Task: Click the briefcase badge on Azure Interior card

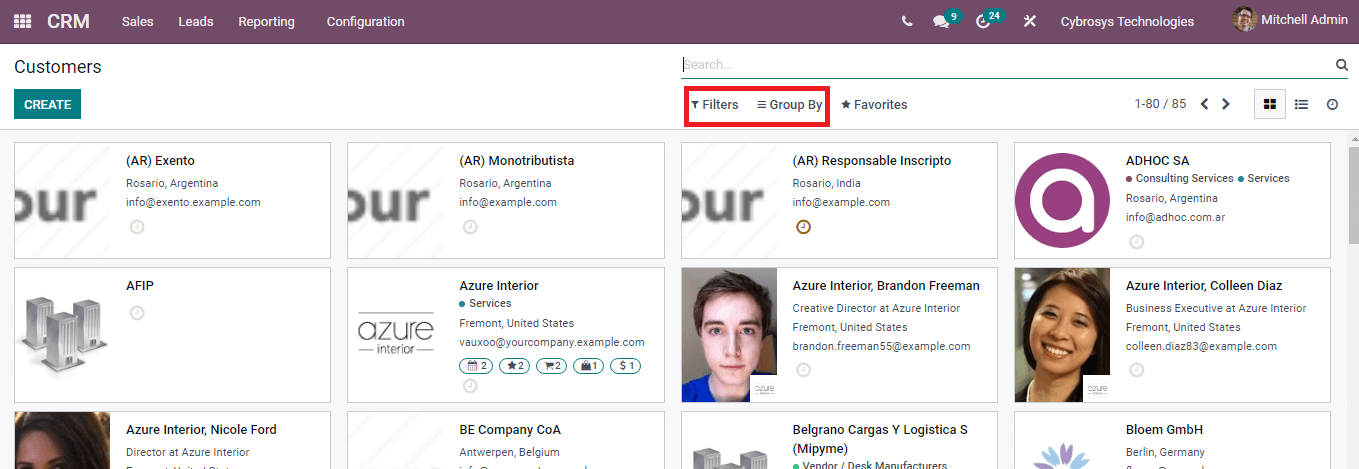Action: (x=589, y=366)
